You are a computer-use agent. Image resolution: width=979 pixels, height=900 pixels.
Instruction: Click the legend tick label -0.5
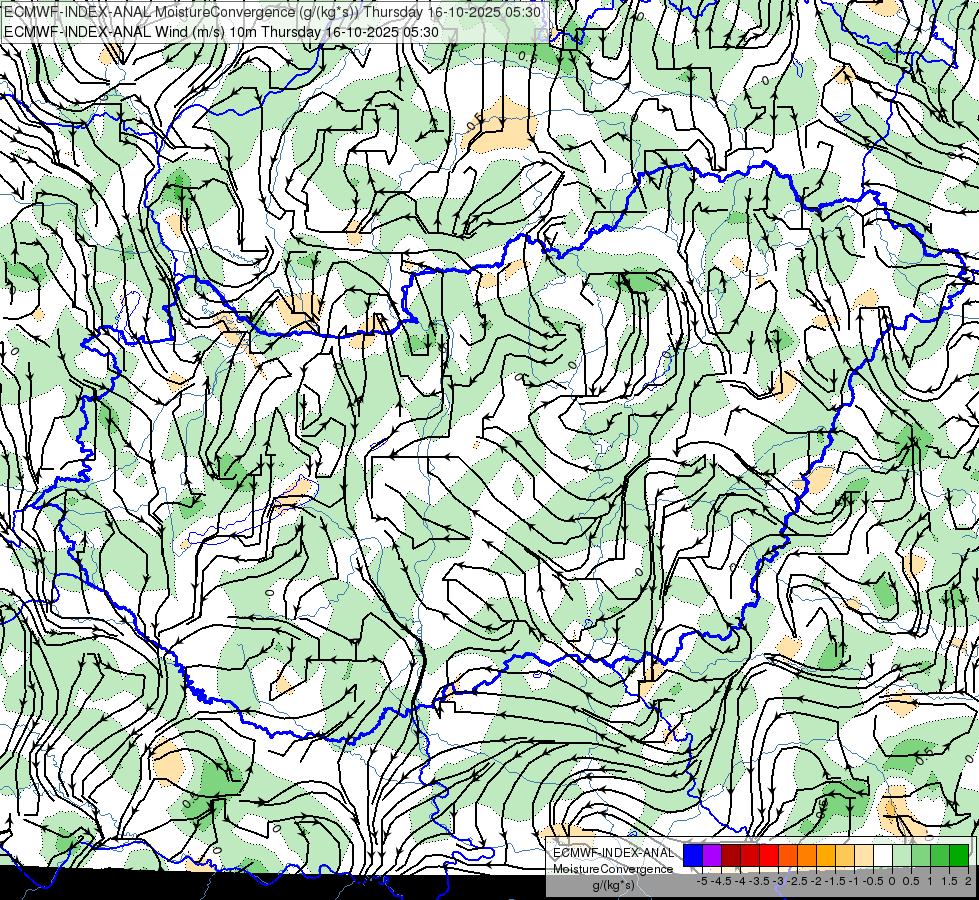873,881
